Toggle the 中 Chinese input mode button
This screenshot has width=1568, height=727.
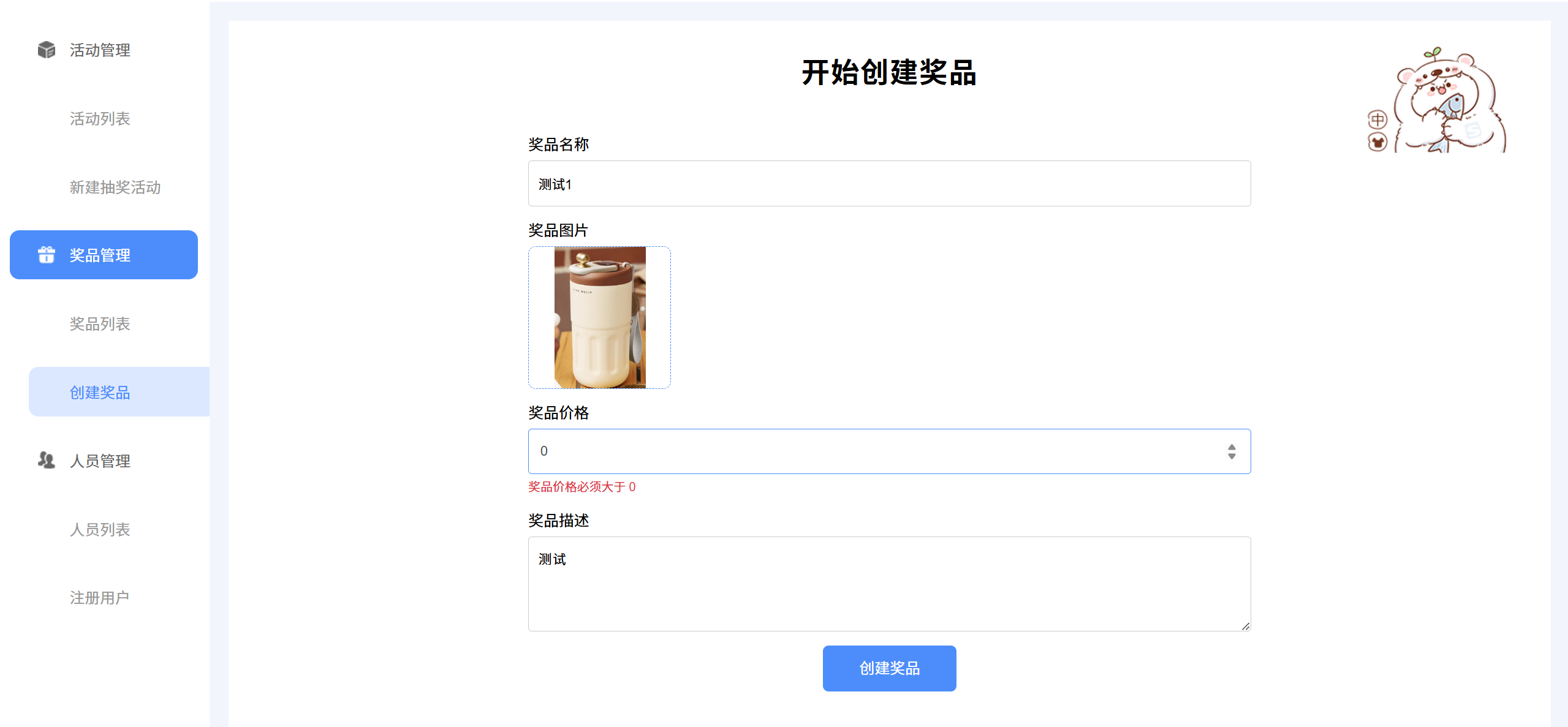click(1377, 119)
